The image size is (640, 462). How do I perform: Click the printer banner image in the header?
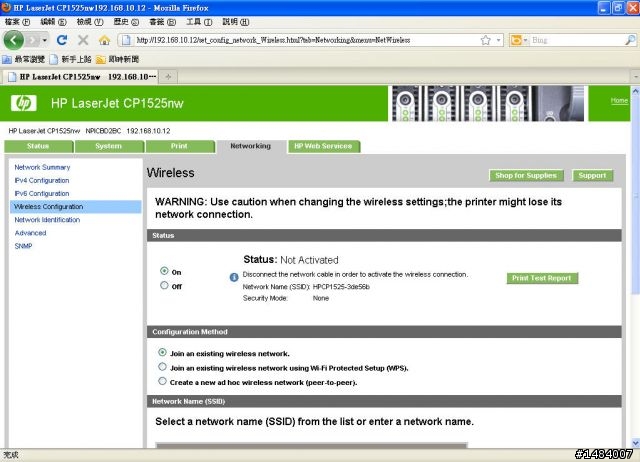click(x=488, y=103)
